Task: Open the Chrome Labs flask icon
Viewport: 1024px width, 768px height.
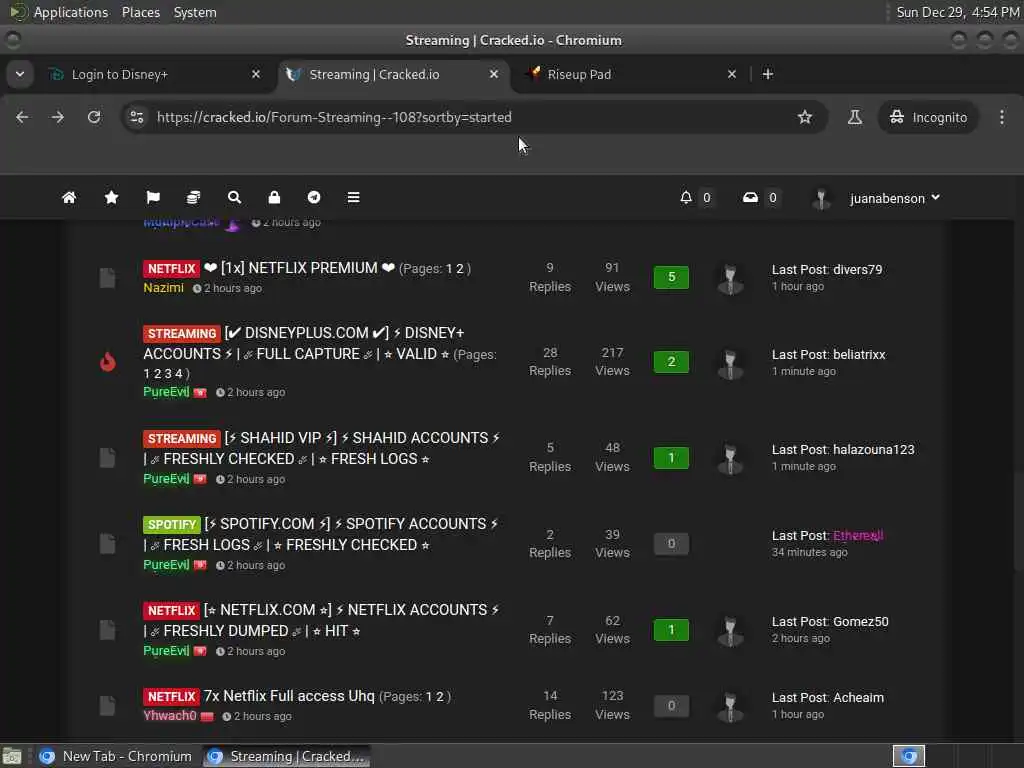Action: (854, 117)
